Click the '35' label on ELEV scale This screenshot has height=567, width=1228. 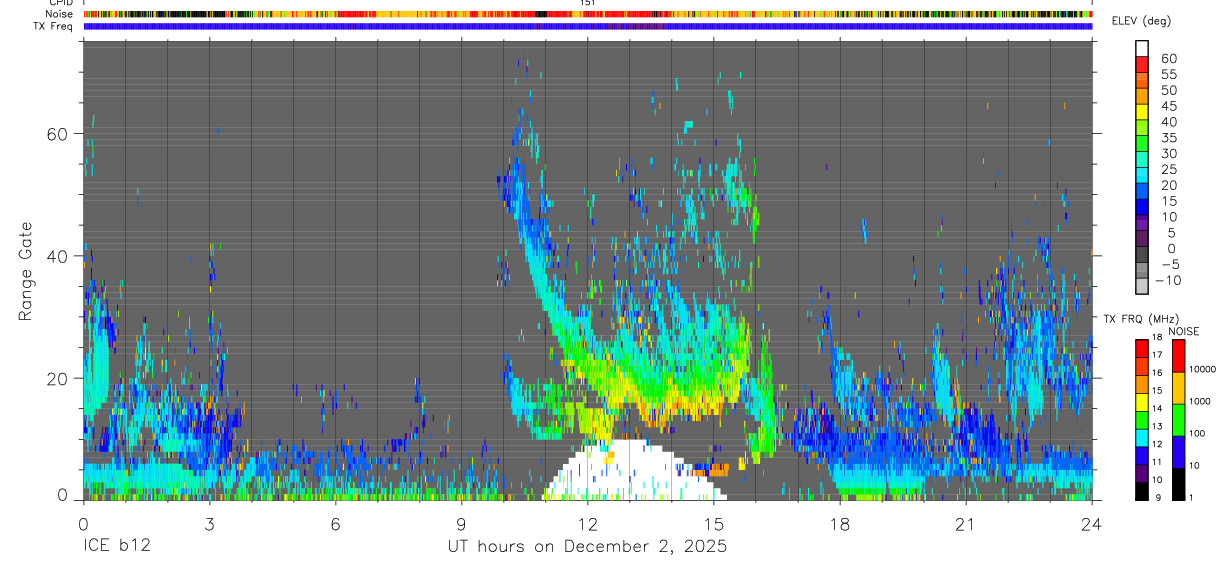[1167, 138]
